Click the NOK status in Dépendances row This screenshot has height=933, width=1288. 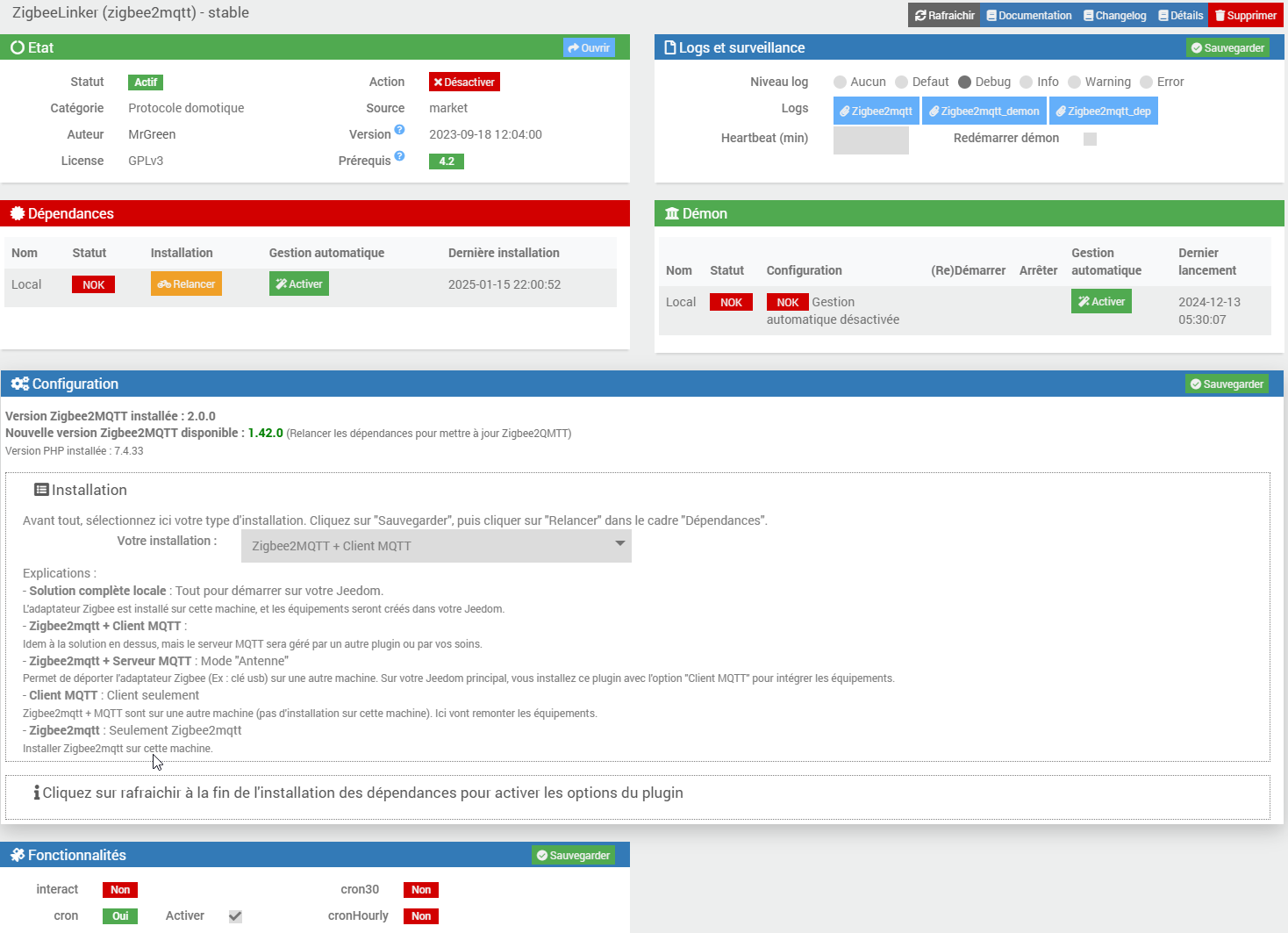point(94,285)
